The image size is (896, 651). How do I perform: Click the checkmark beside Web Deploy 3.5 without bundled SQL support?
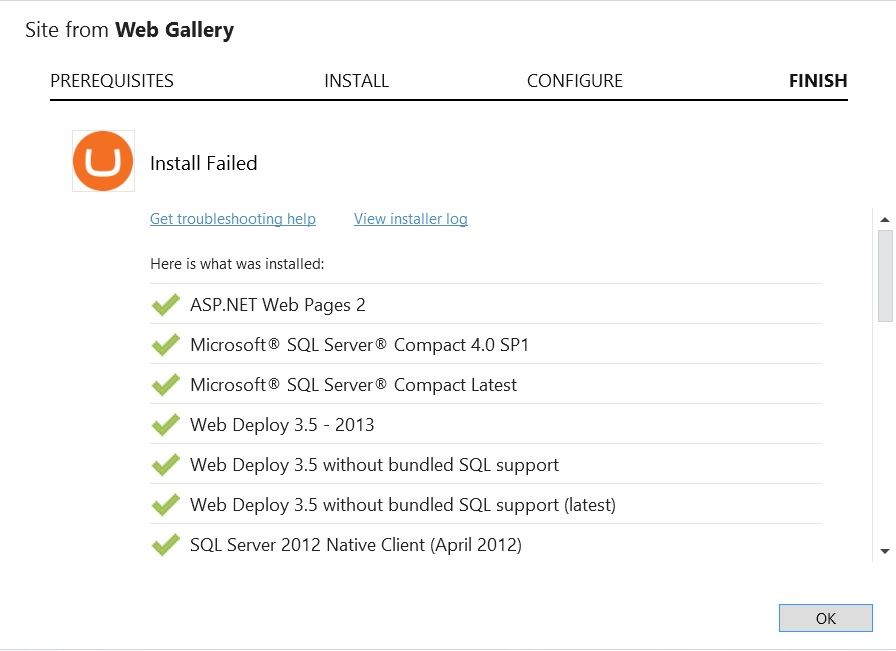tap(166, 465)
